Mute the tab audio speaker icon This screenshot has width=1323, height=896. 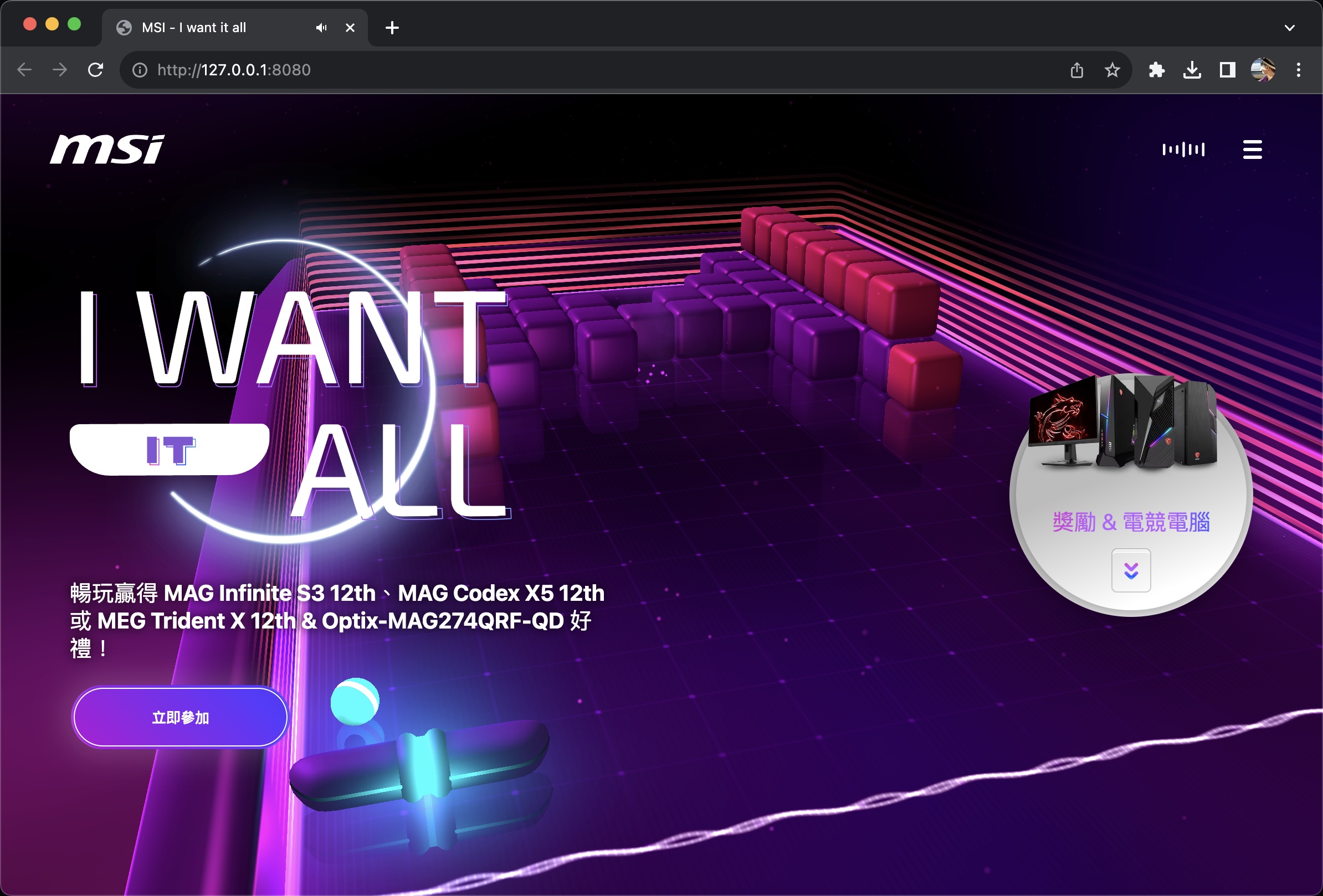pos(322,27)
